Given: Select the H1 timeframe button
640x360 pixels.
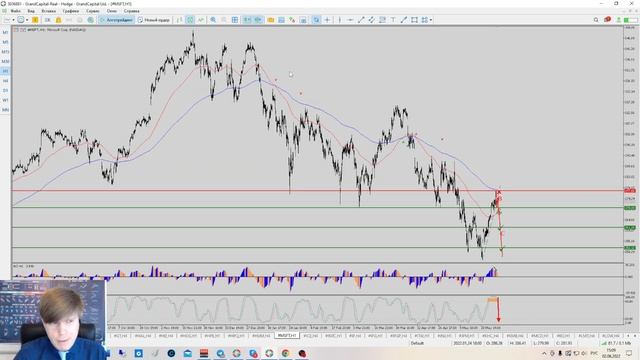Looking at the screenshot, I should click(x=5, y=71).
